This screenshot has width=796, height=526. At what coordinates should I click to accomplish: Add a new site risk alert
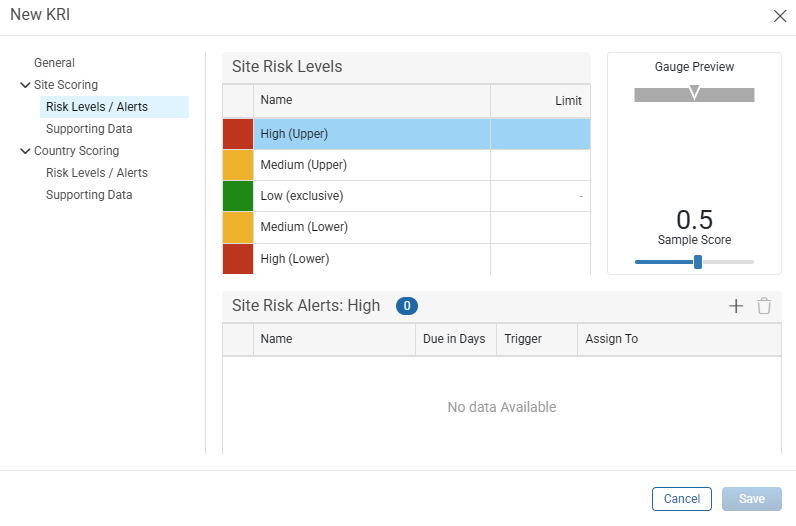tap(736, 306)
